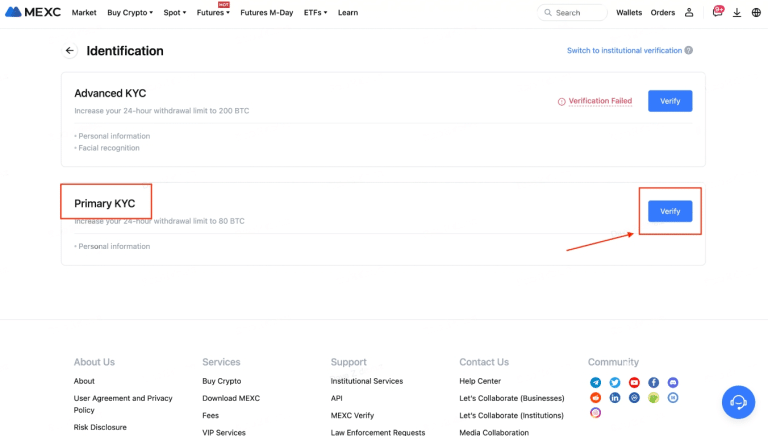Open the LinkedIn community icon
The height and width of the screenshot is (436, 768).
point(615,398)
